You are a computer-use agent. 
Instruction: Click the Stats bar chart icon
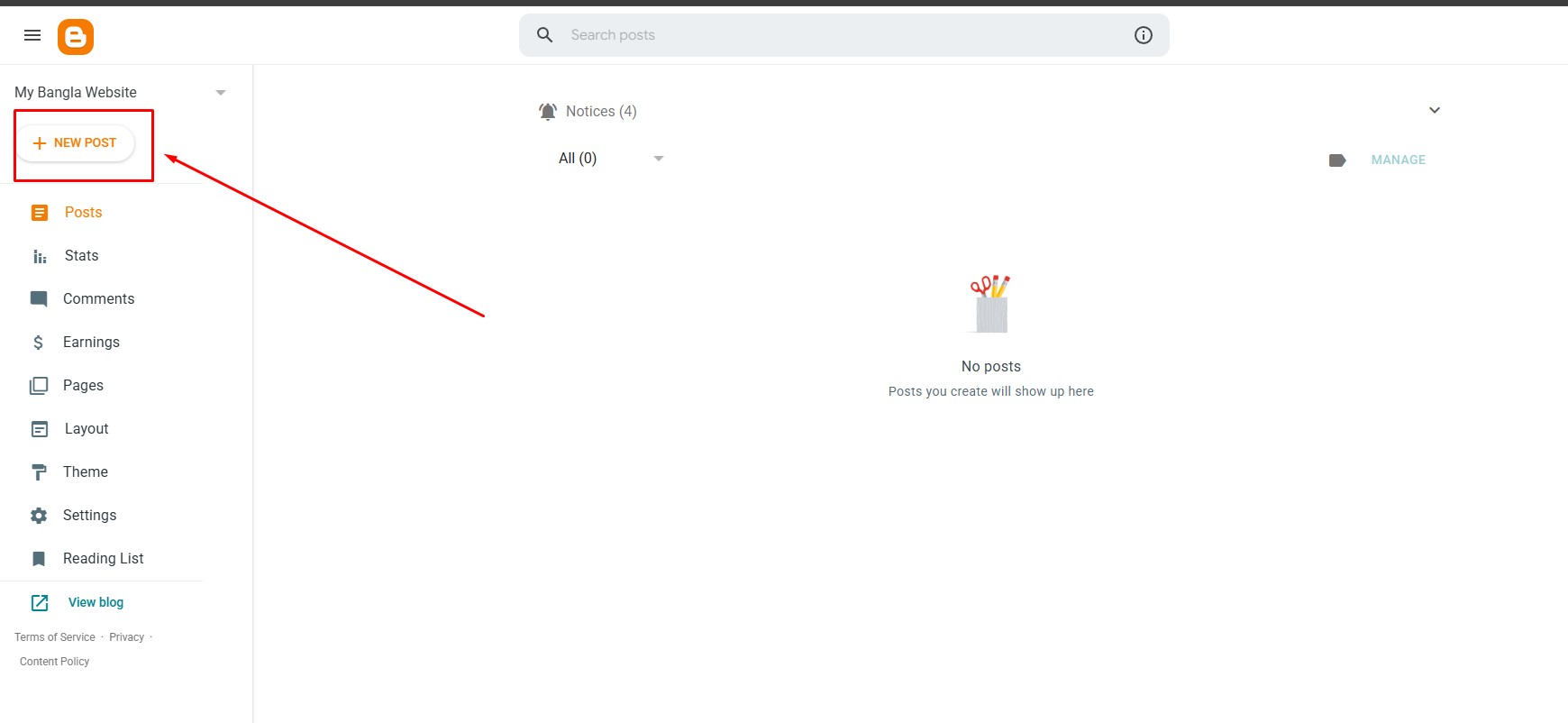(x=40, y=256)
